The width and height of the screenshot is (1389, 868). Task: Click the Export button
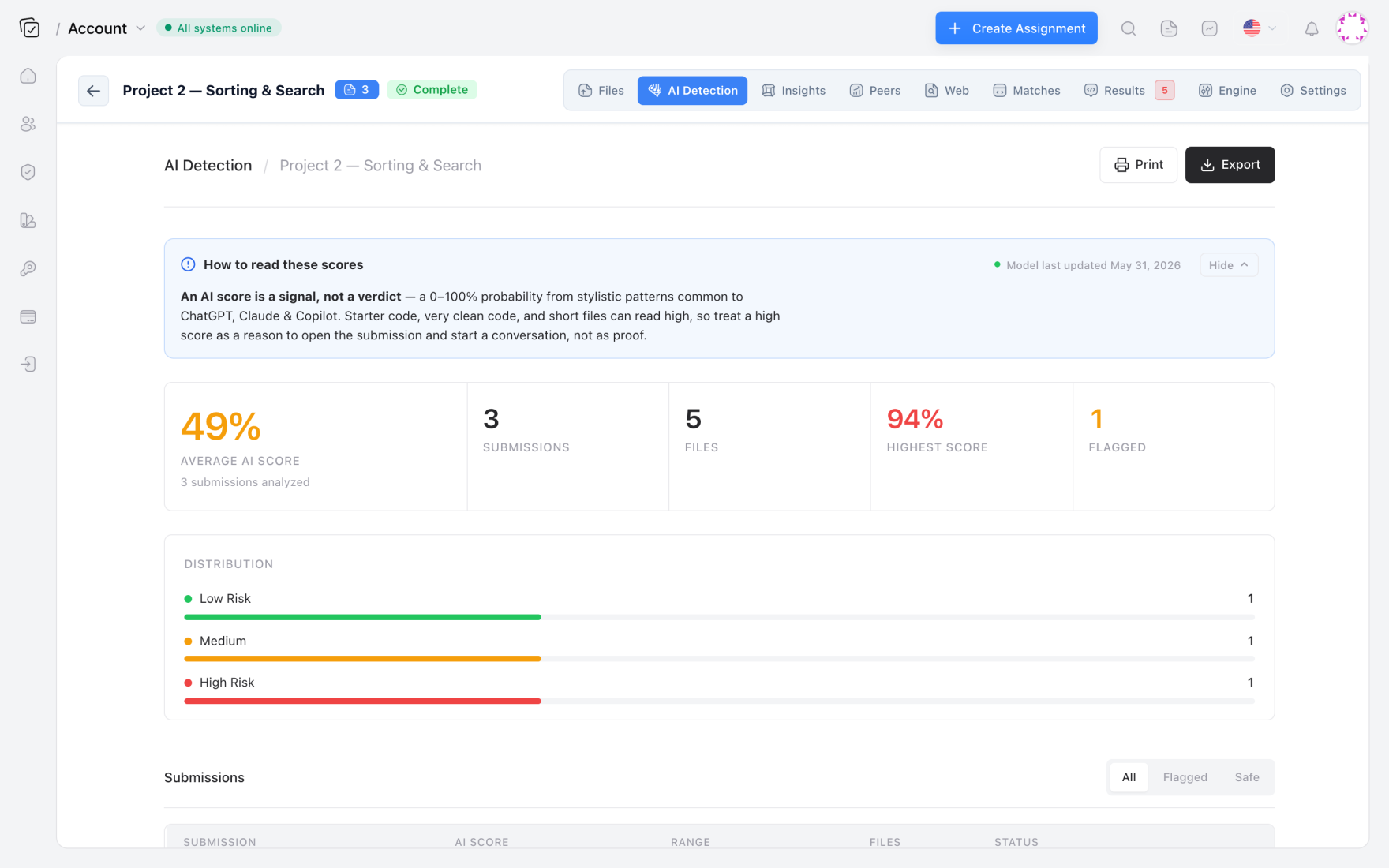[1230, 165]
